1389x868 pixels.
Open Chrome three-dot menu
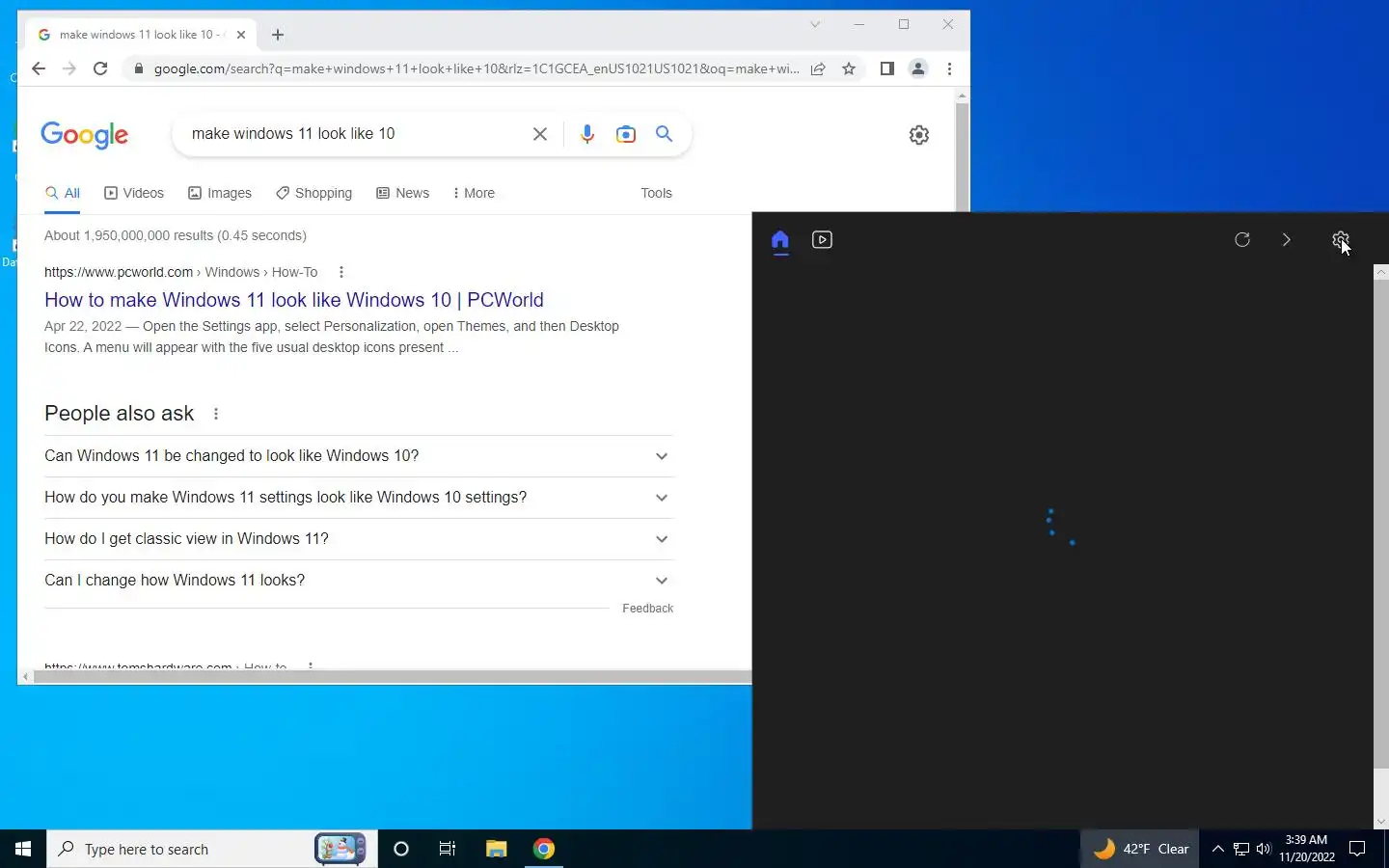pyautogui.click(x=950, y=68)
